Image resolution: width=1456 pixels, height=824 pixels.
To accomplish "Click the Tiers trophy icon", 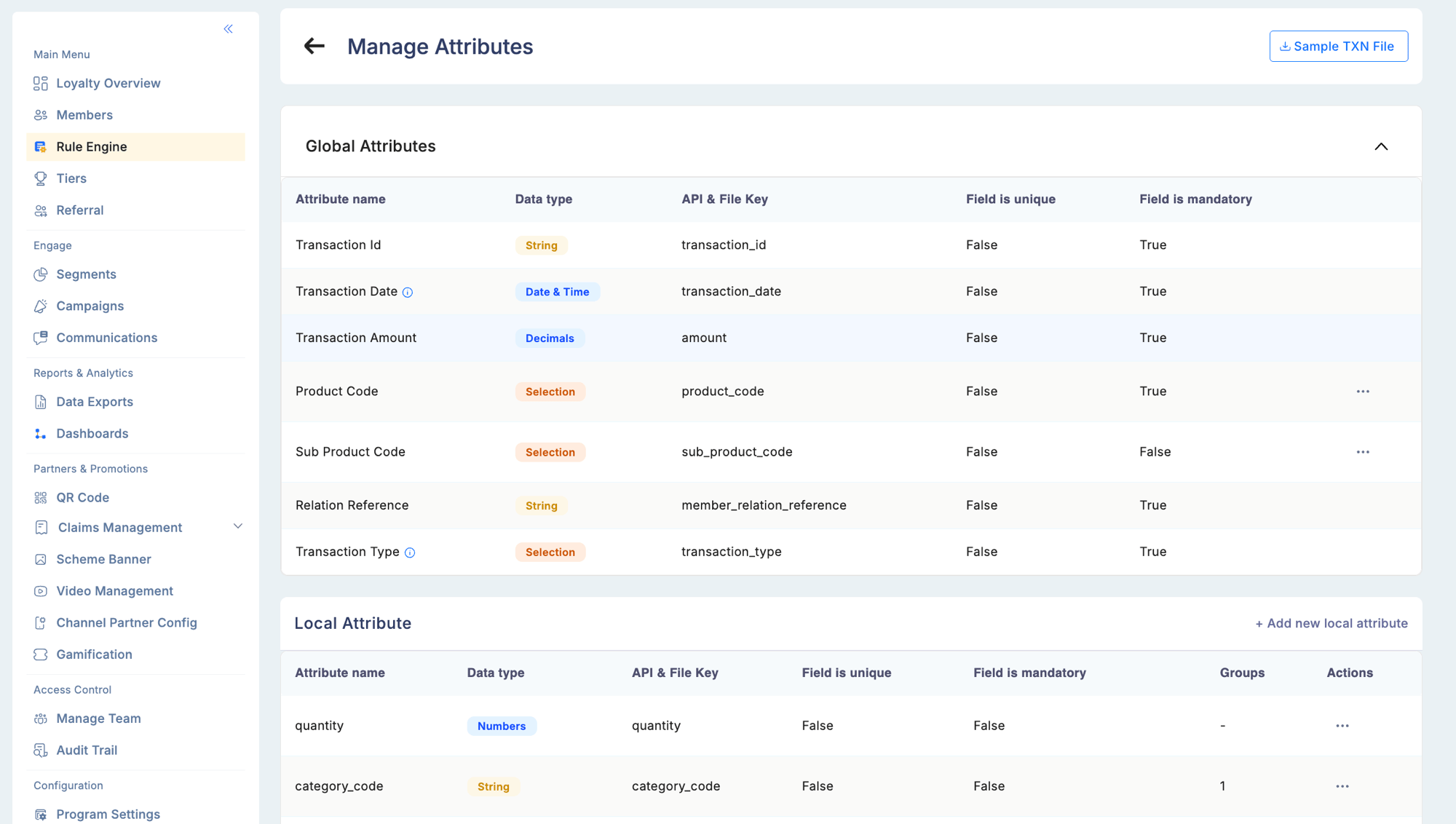I will tap(41, 178).
